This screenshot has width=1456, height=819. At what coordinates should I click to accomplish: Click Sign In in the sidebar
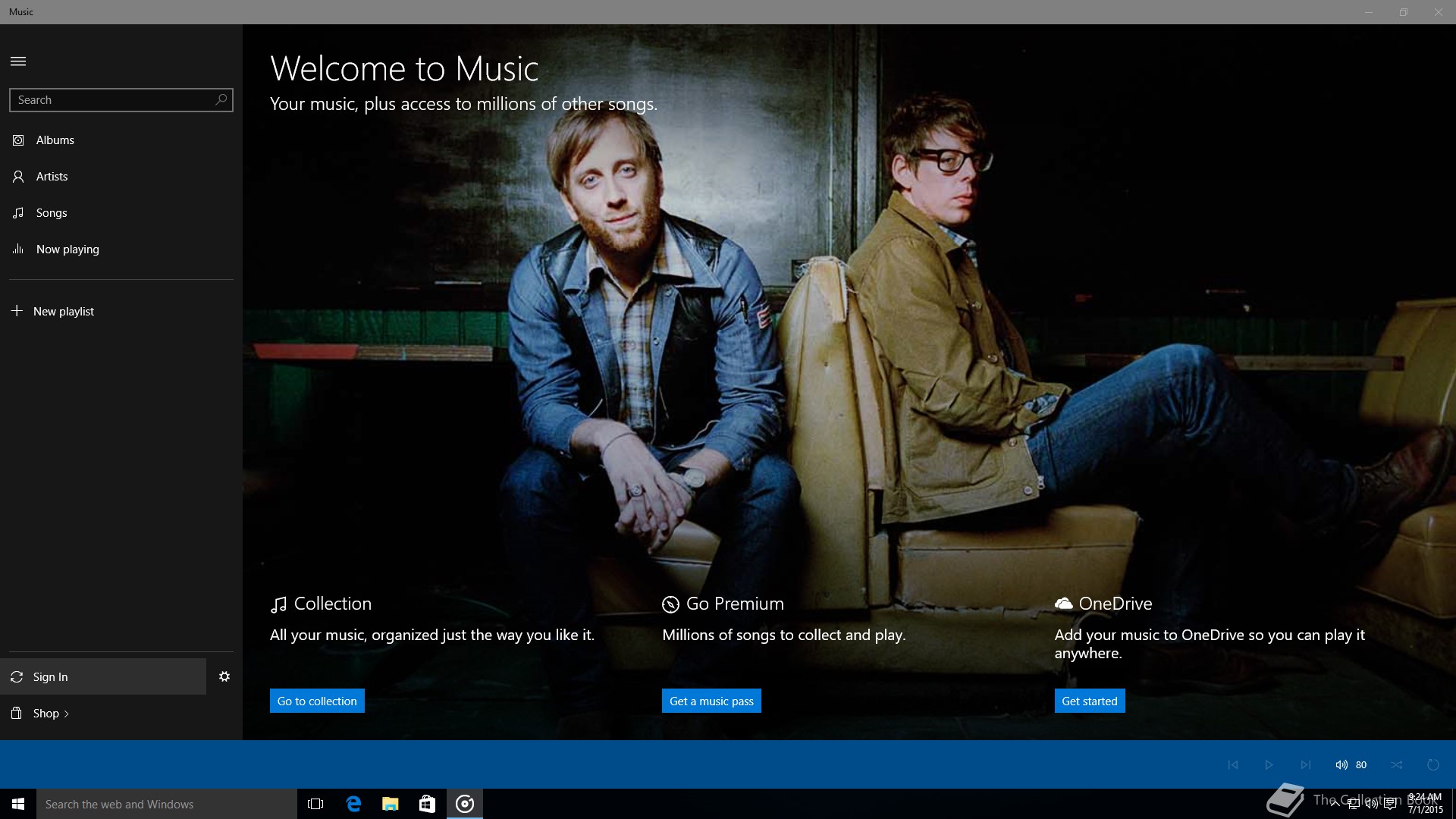click(103, 676)
